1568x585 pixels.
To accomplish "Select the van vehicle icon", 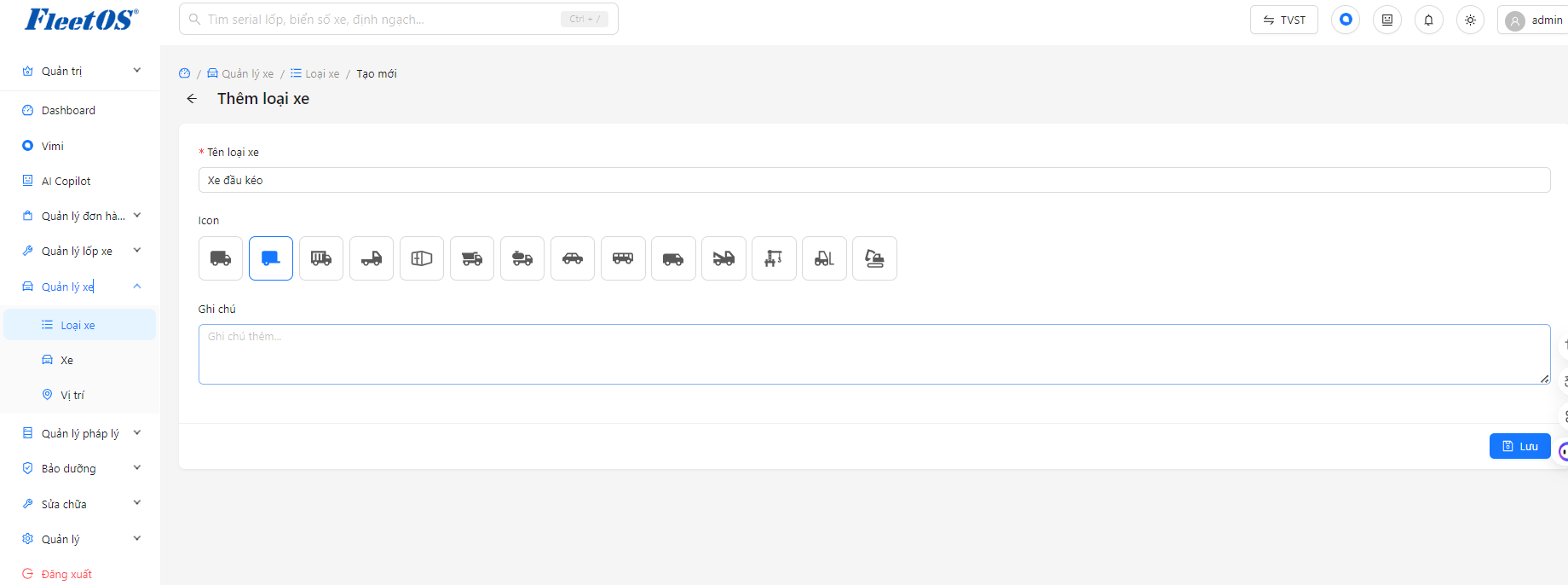I will 673,258.
